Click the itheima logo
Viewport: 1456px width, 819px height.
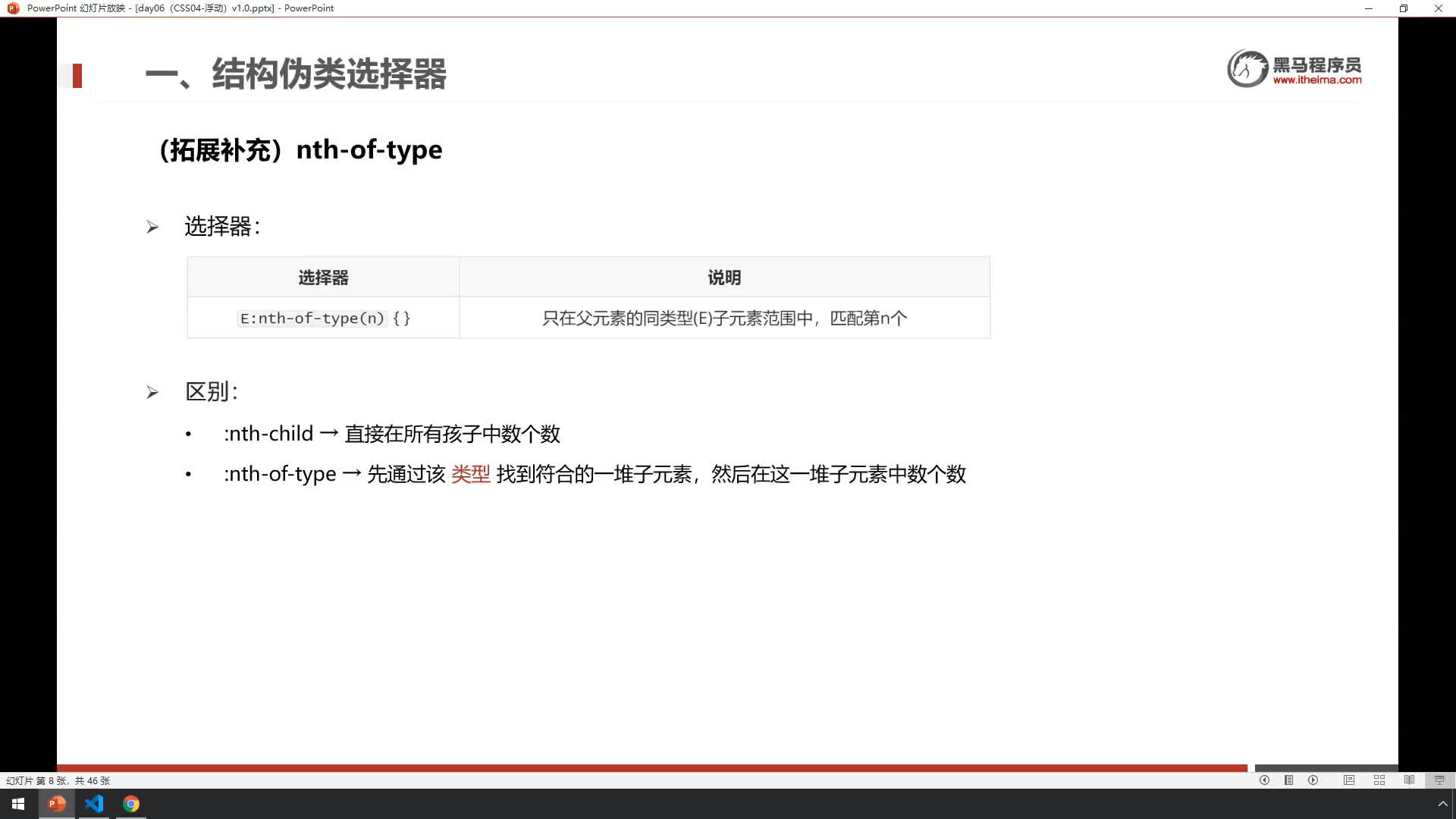[1294, 69]
